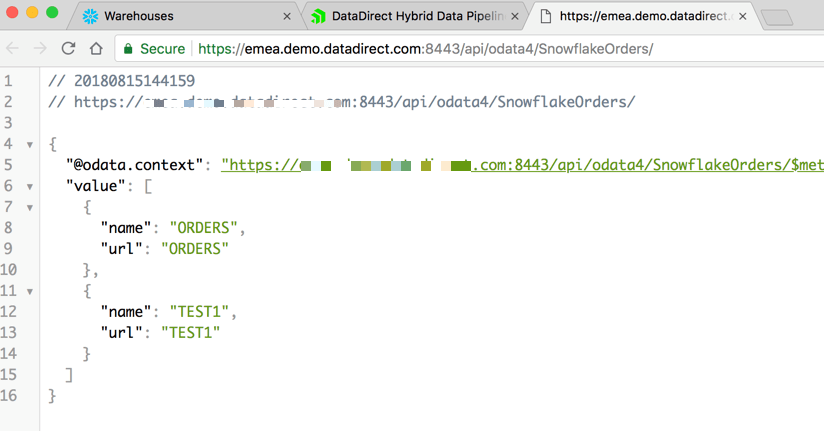Screen dimensions: 824x431
Task: Click the DataDirect Hybrid Data Pipeline tab icon
Action: pos(318,16)
